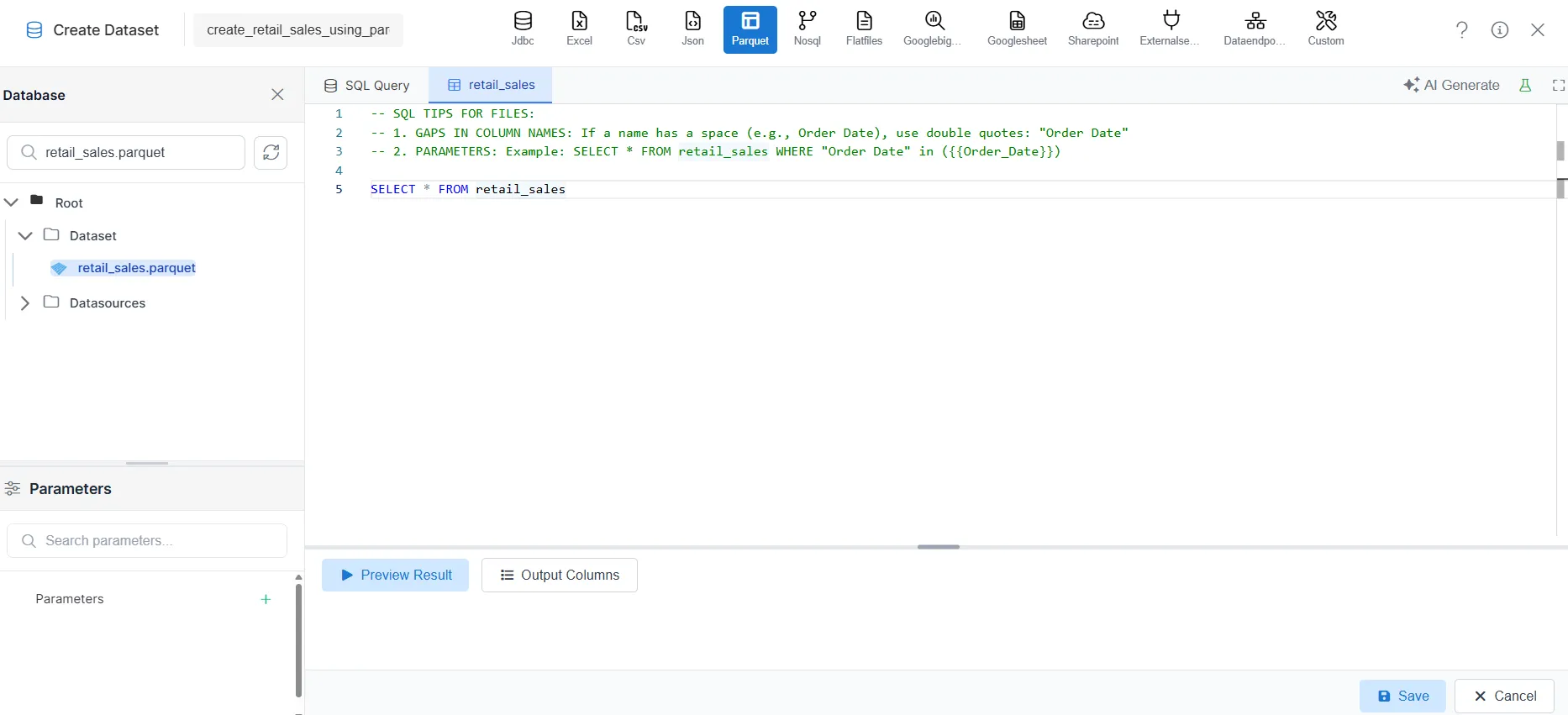Toggle fullscreen editor mode
This screenshot has height=715, width=1568.
point(1558,86)
